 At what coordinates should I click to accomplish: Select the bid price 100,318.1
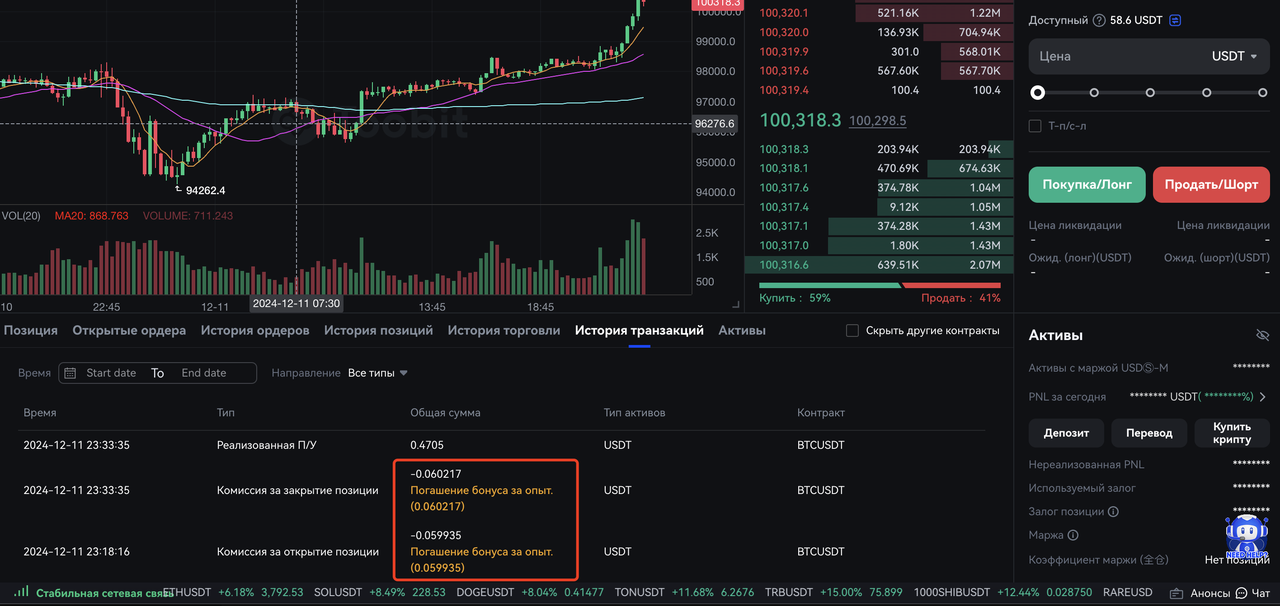785,169
